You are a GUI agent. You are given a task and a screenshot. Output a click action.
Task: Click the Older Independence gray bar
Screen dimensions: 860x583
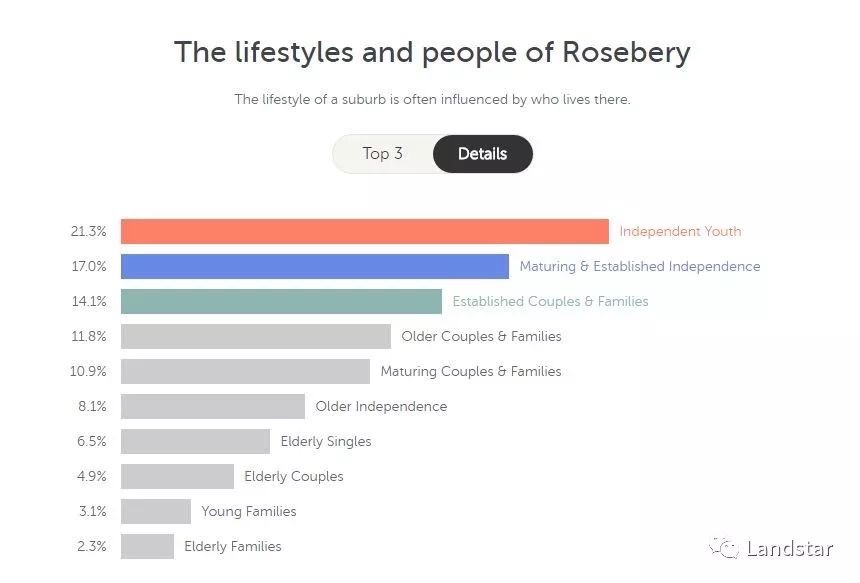212,406
